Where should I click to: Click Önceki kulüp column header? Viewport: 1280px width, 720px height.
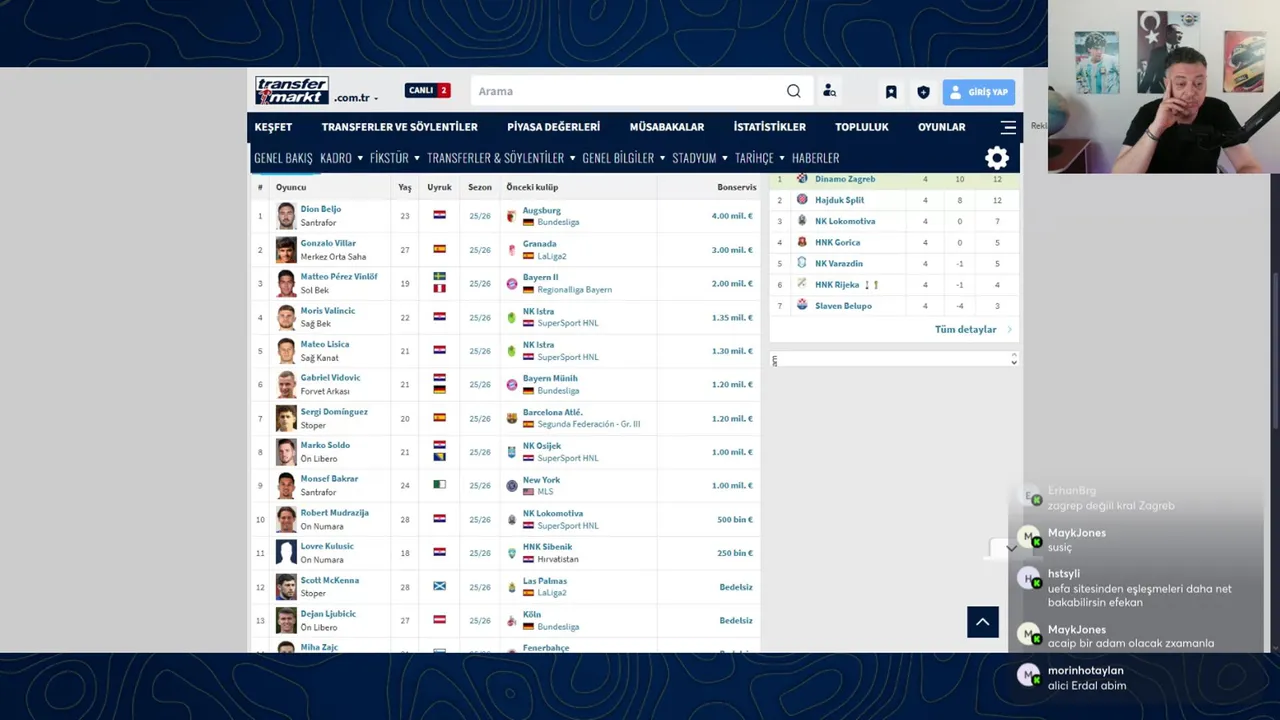[x=532, y=187]
